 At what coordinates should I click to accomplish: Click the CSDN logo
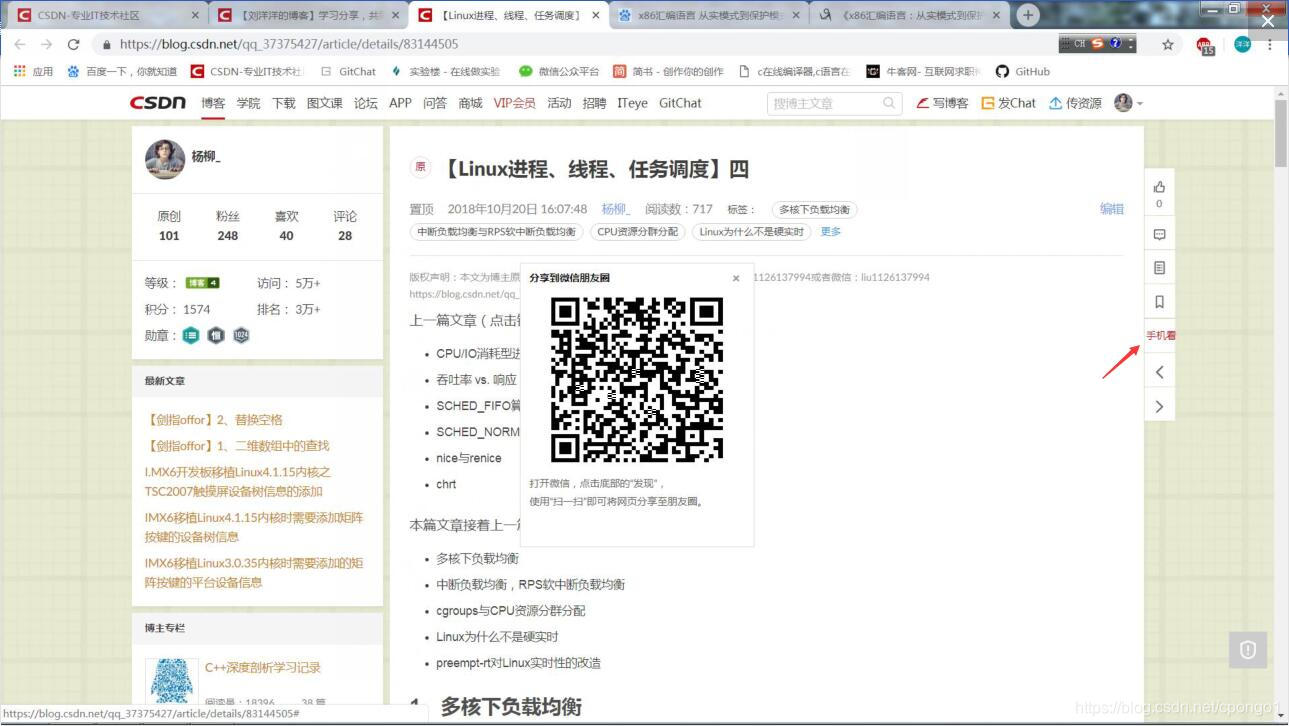coord(157,103)
